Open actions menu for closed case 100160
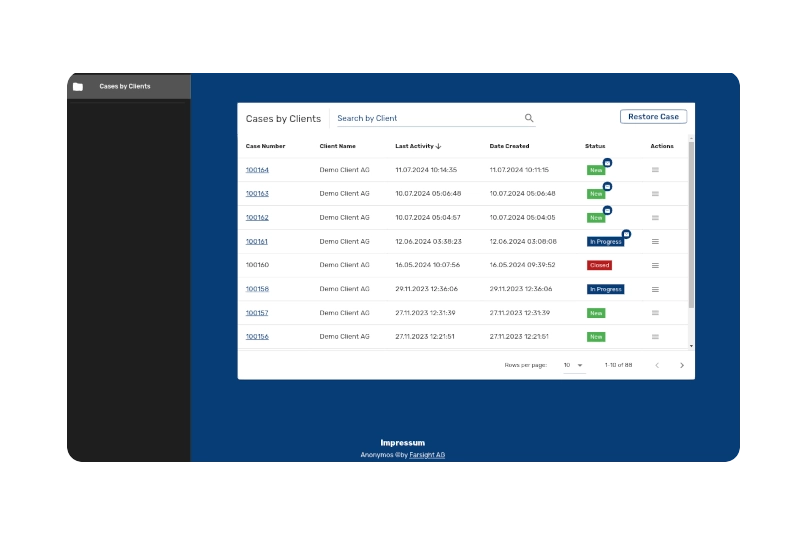The width and height of the screenshot is (808, 535). click(655, 265)
